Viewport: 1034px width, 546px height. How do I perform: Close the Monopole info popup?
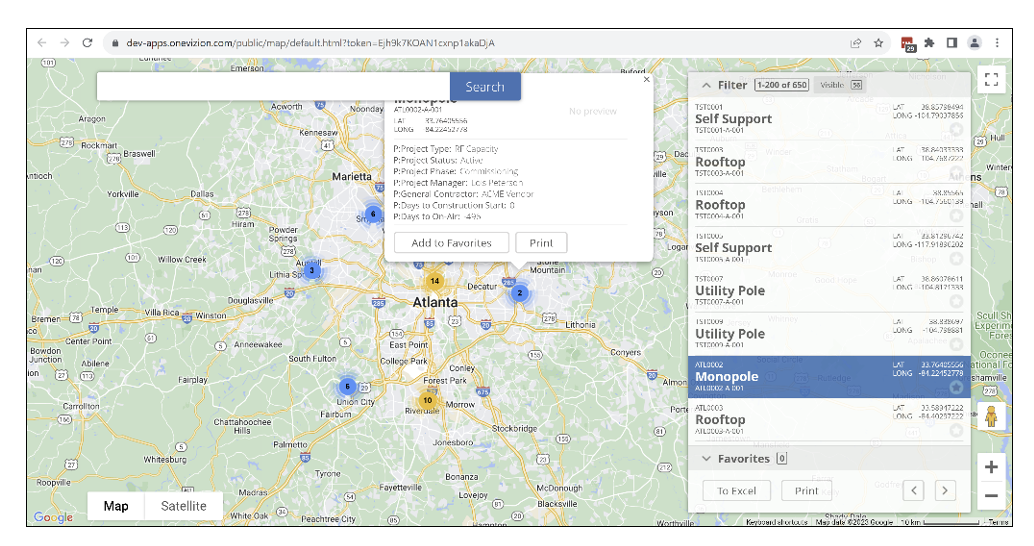click(x=646, y=79)
